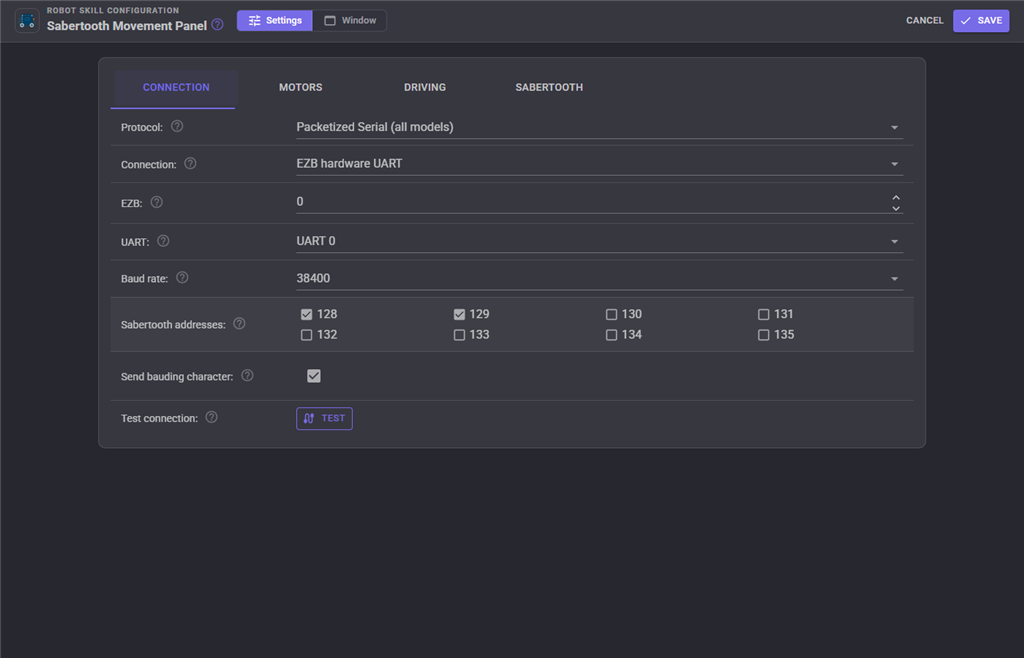Click the UART help question mark

coord(163,241)
